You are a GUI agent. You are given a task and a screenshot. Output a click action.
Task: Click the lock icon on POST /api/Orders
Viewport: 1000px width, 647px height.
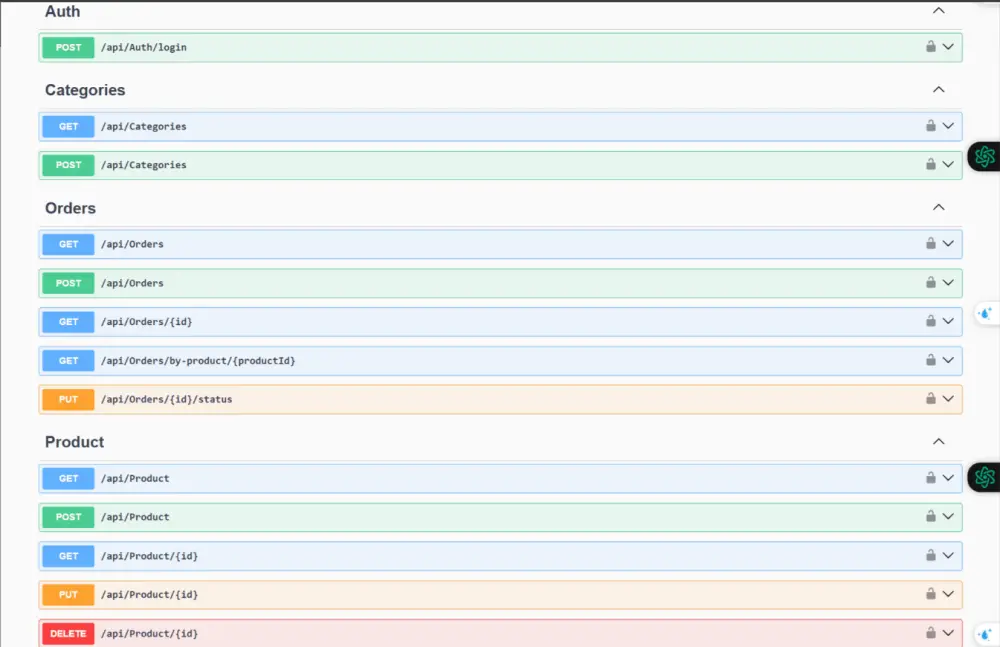932,283
